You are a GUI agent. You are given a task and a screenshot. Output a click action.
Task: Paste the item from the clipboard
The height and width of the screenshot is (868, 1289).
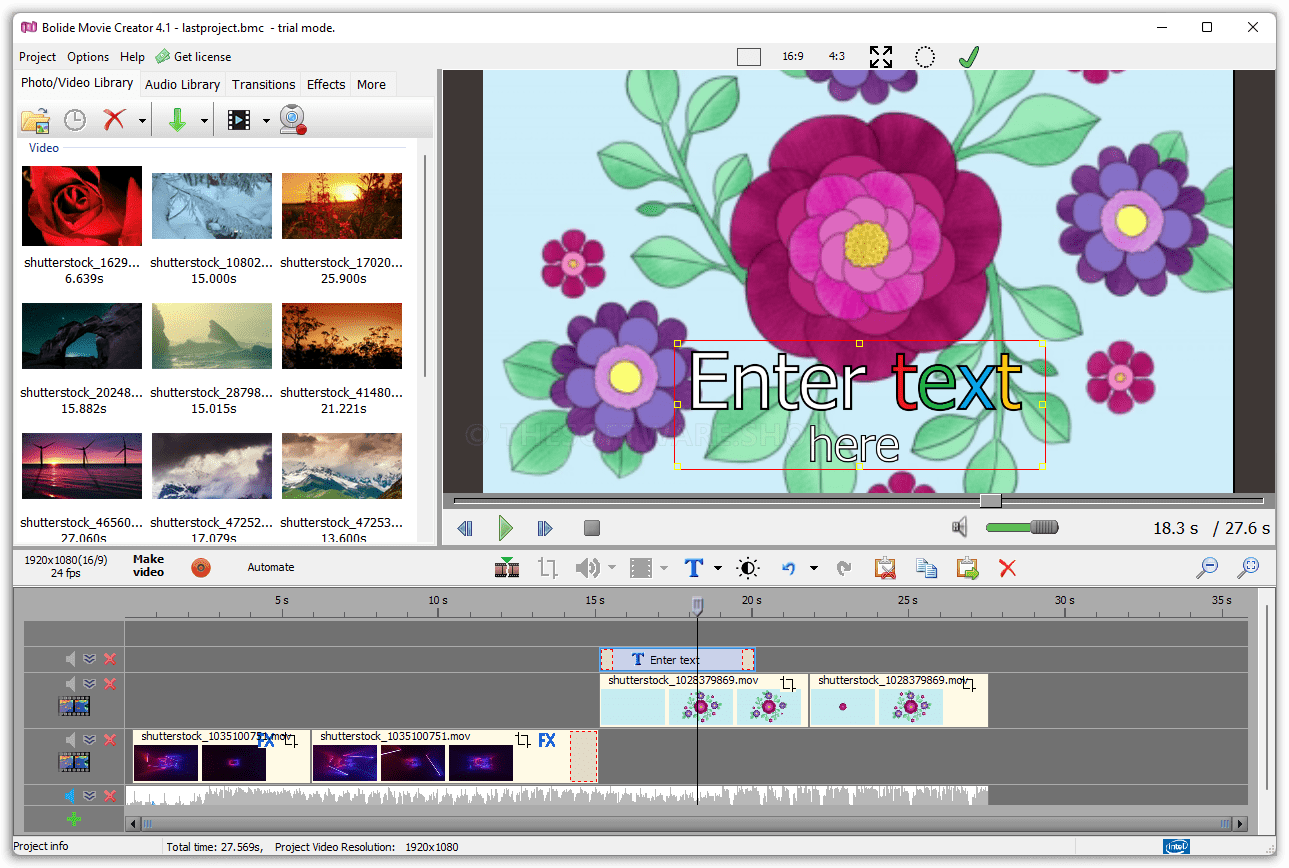point(967,568)
